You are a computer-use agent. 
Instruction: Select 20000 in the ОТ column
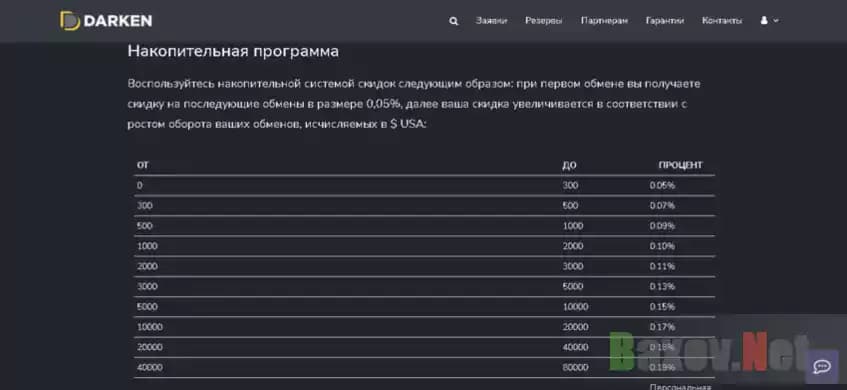tap(150, 347)
